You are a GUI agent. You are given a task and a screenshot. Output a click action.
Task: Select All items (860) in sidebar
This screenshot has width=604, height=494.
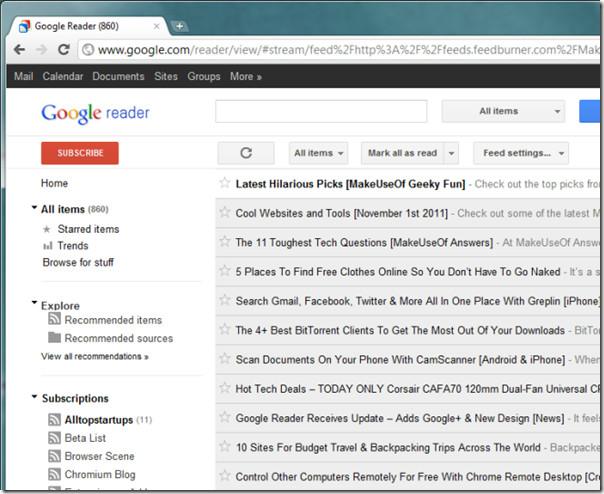point(75,209)
